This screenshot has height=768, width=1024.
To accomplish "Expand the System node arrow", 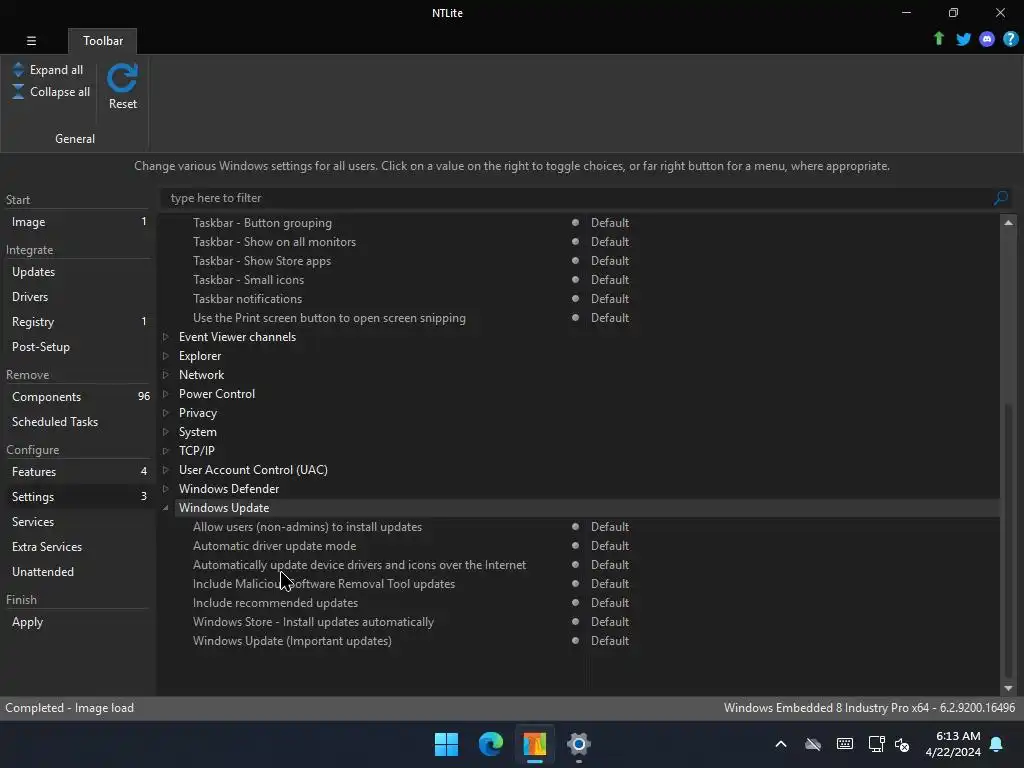I will point(166,432).
